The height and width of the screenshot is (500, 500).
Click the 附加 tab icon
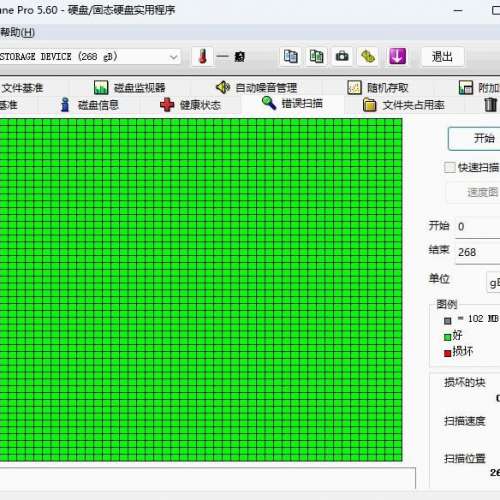[x=466, y=88]
